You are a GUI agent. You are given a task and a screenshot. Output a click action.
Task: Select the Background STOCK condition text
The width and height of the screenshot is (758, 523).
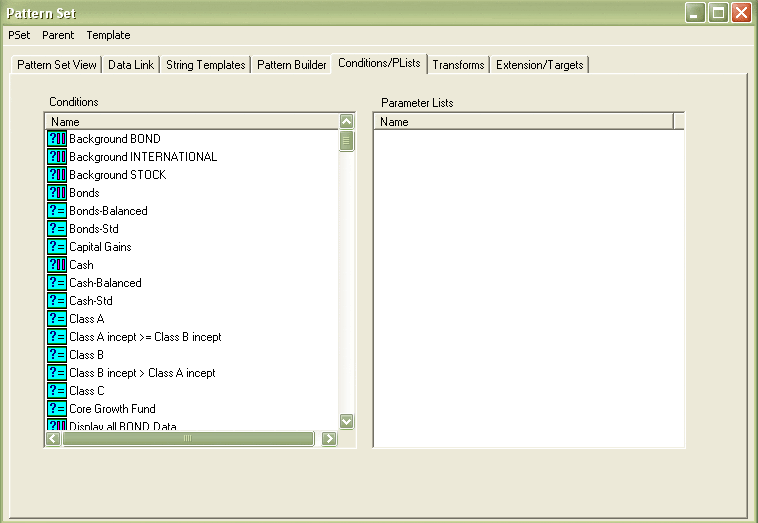[118, 174]
